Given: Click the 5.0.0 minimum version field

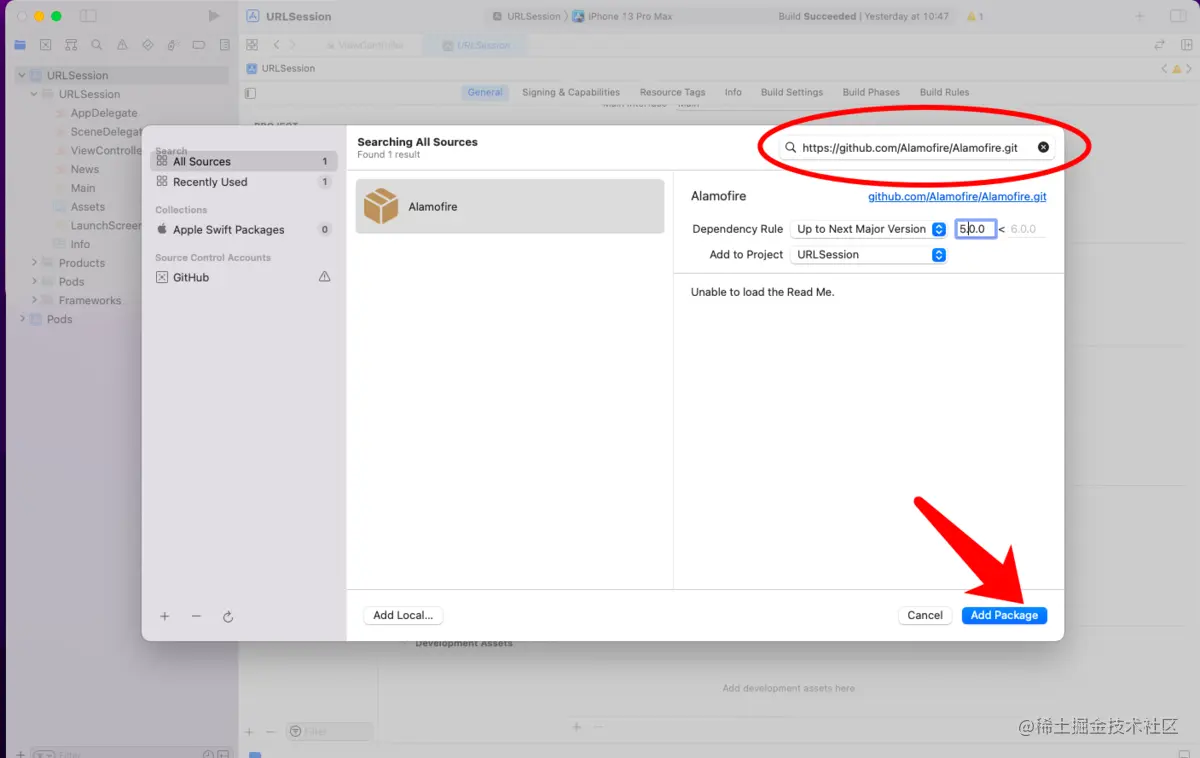Looking at the screenshot, I should [x=975, y=229].
